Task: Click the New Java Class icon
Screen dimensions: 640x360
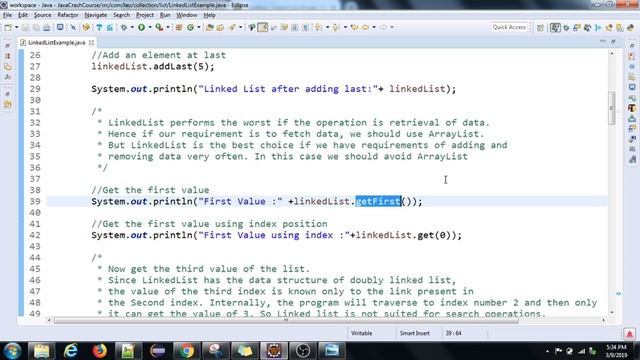Action: 190,27
